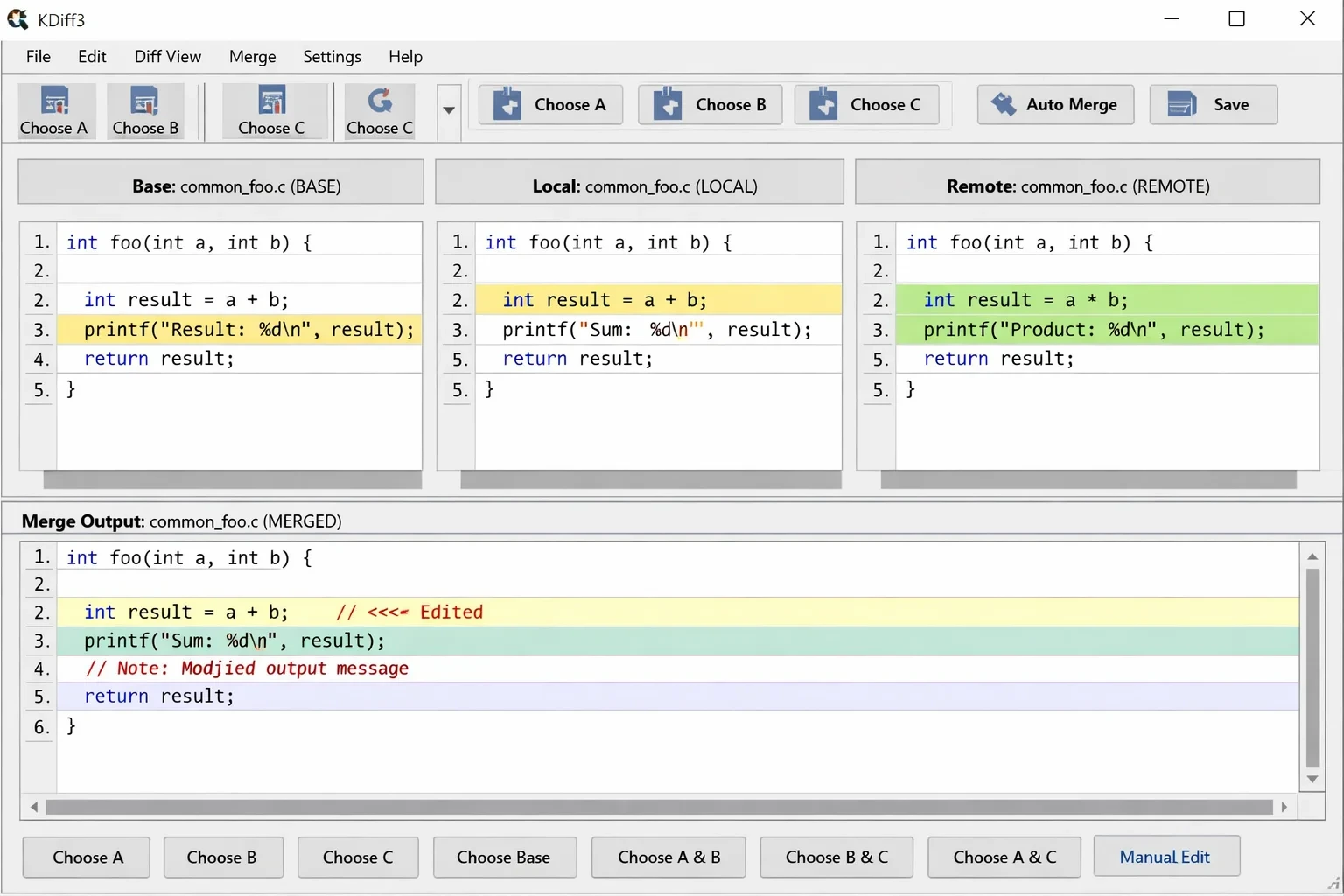Click the Choose A & B button

668,857
